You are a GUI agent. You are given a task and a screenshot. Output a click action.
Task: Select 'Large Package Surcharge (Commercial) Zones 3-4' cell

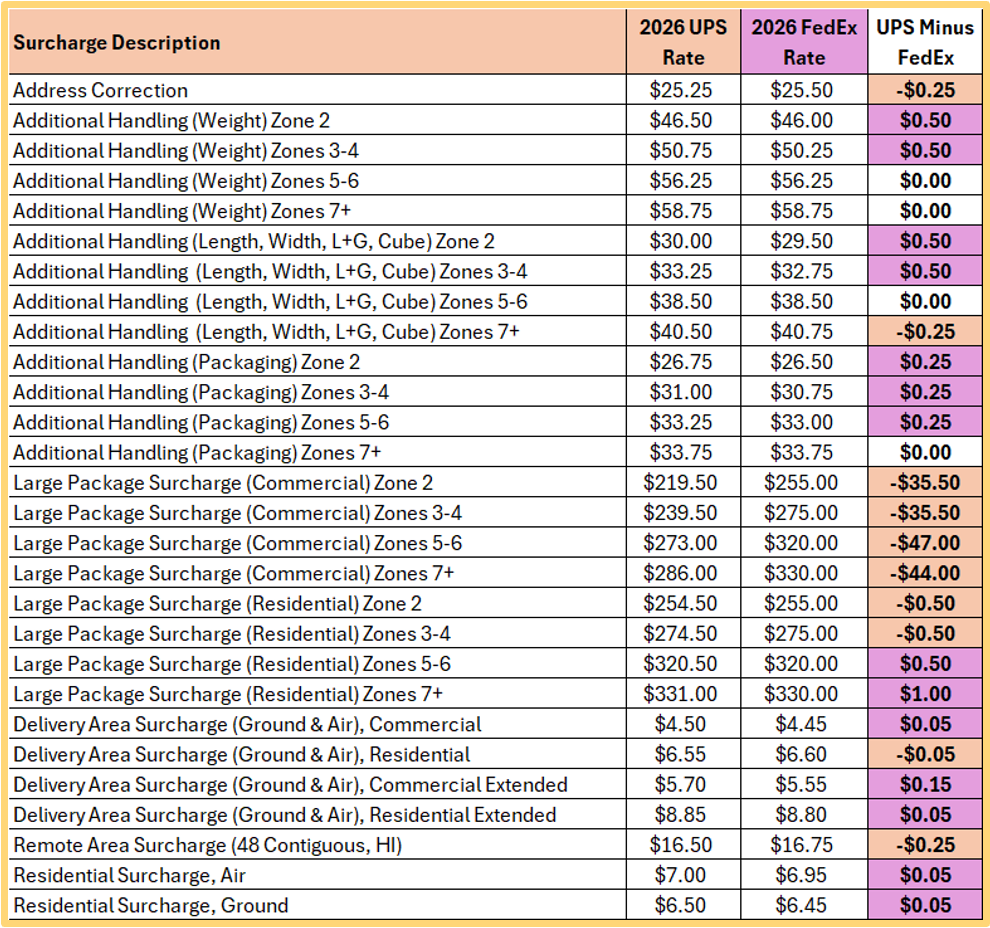point(318,513)
